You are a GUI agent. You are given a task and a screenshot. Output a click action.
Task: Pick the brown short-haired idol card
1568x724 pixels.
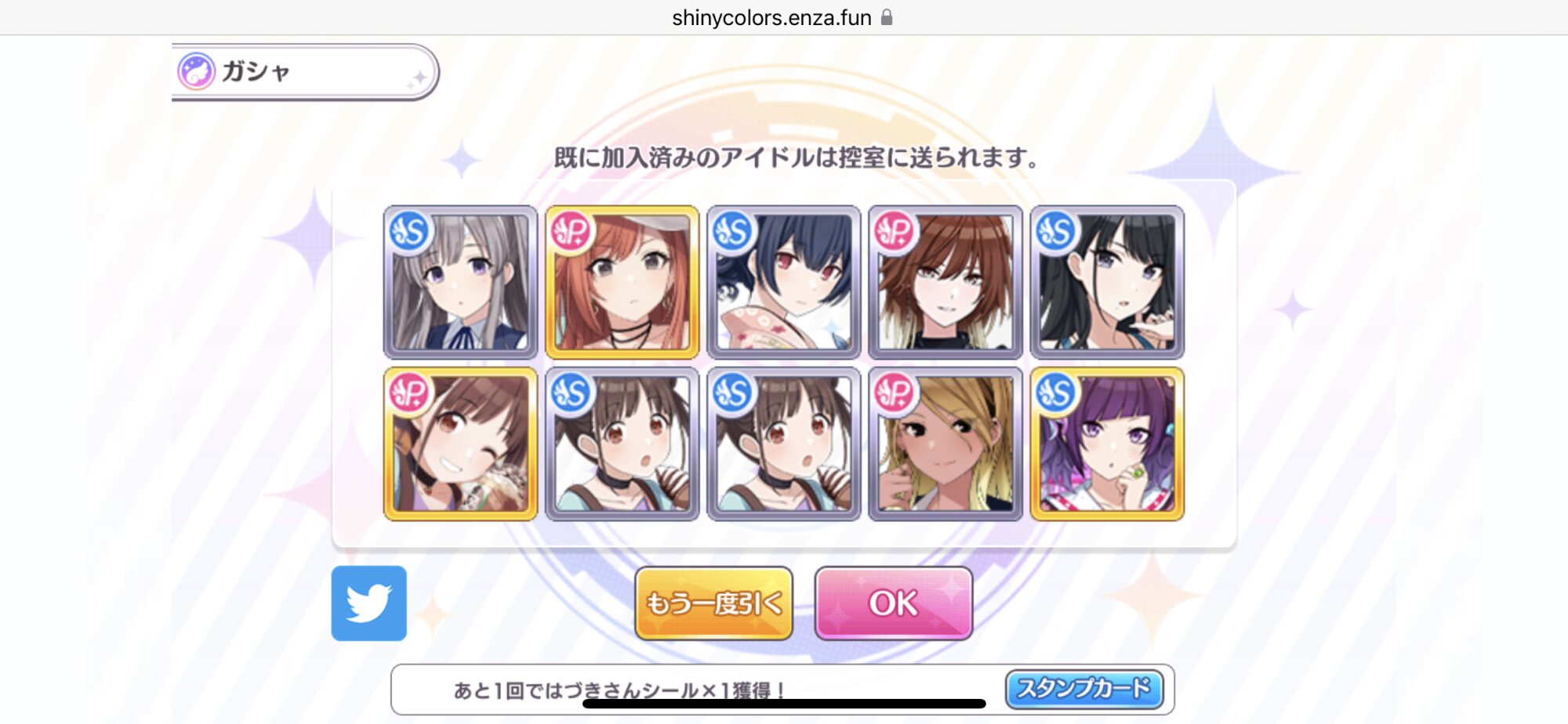pos(945,283)
